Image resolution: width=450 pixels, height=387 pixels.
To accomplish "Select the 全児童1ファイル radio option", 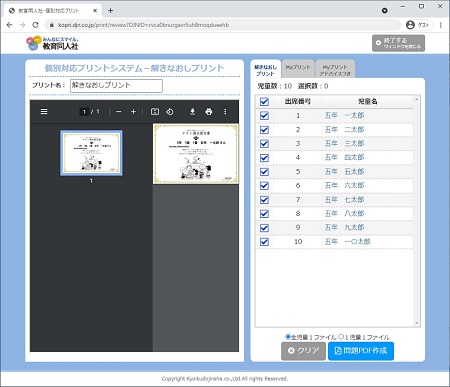I will coord(288,337).
